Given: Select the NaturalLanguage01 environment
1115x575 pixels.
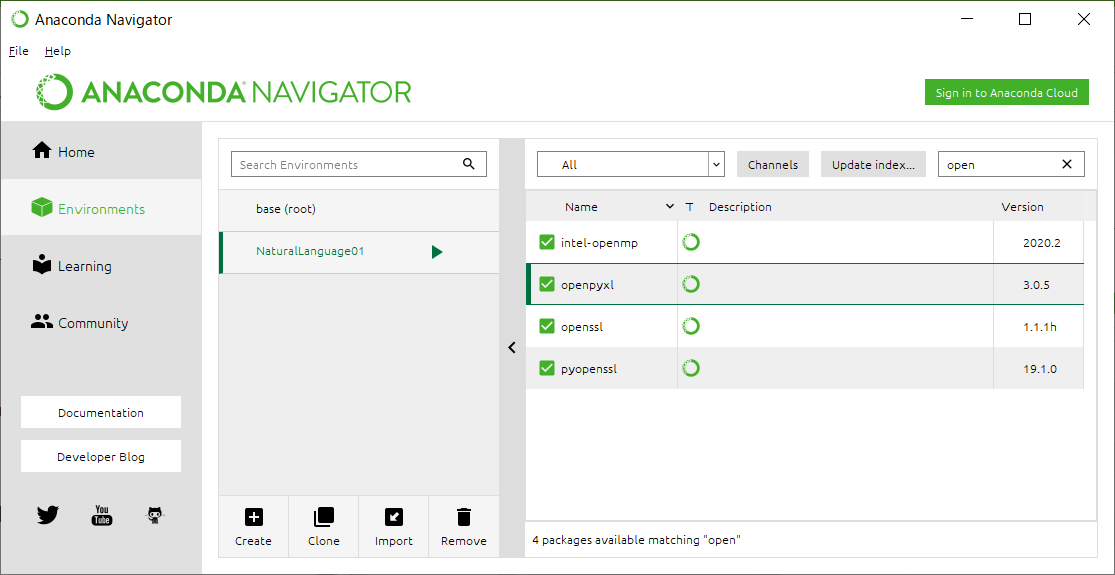Looking at the screenshot, I should [x=359, y=252].
